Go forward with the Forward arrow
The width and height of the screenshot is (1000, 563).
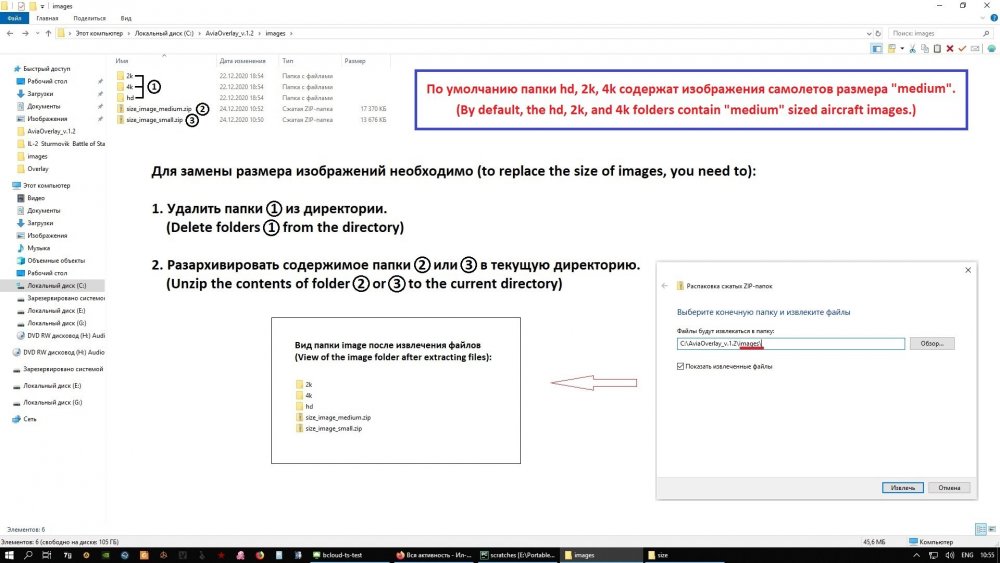pyautogui.click(x=25, y=33)
